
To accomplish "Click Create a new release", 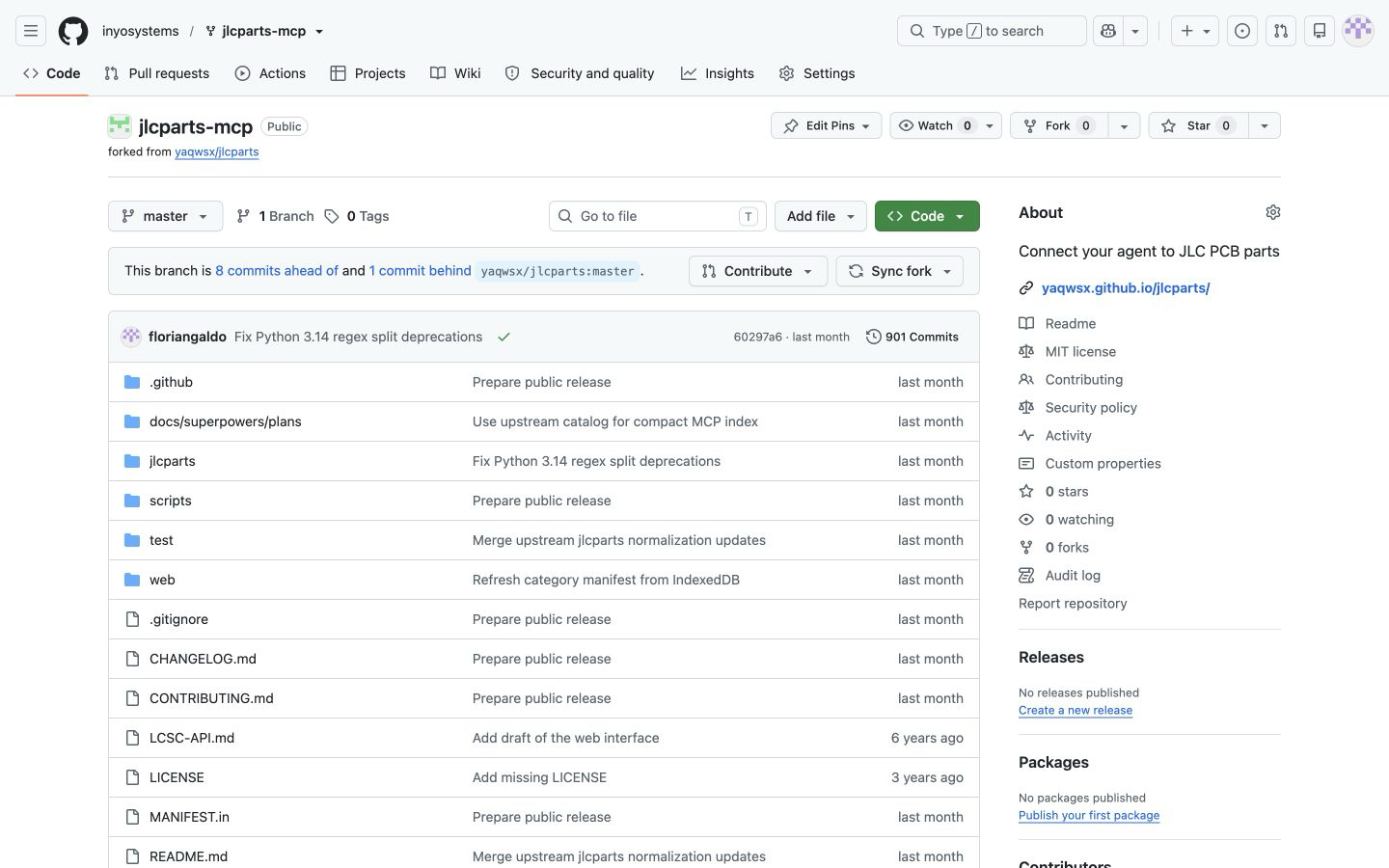I will [1076, 710].
